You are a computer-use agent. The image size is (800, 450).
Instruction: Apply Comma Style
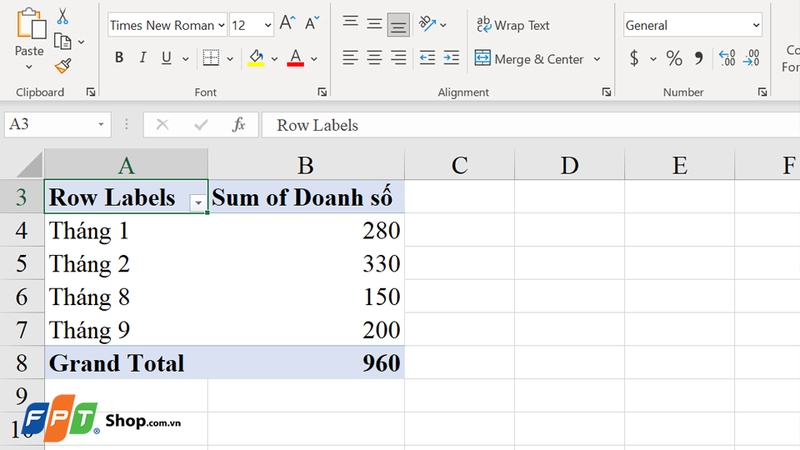(698, 58)
